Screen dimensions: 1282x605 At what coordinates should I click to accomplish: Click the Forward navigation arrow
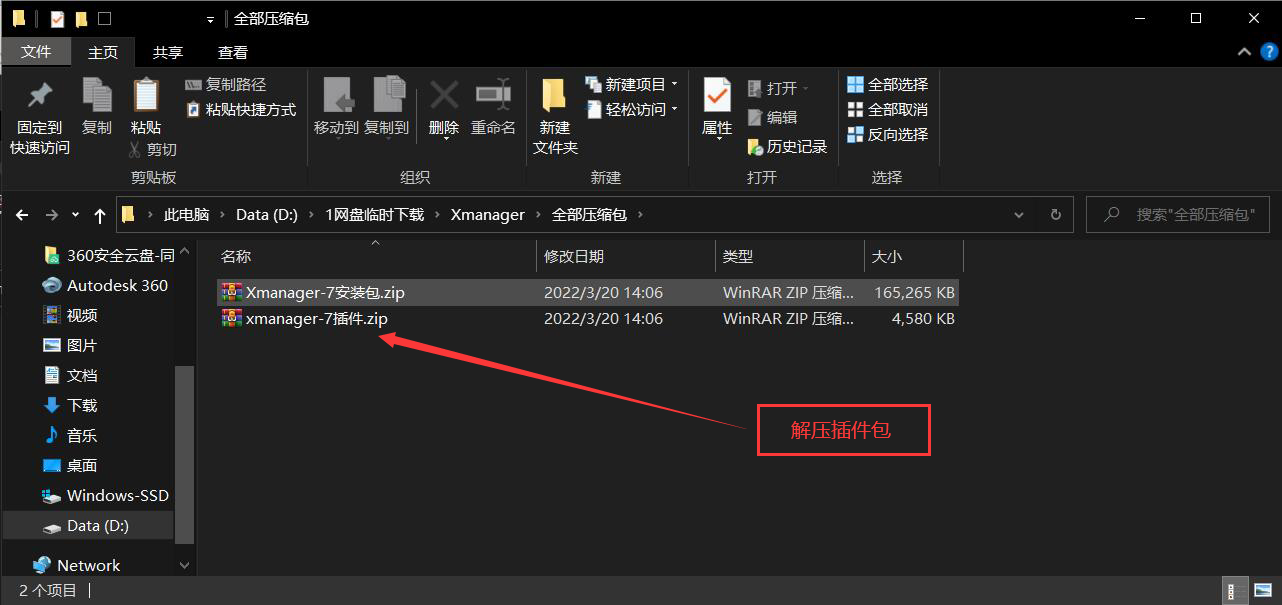click(x=52, y=215)
